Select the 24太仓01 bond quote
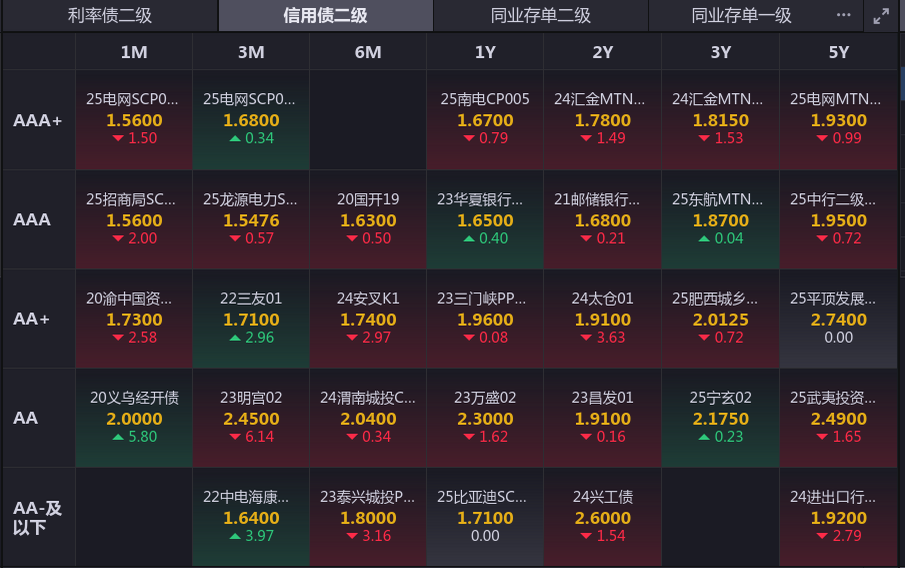The image size is (905, 568). pyautogui.click(x=602, y=318)
